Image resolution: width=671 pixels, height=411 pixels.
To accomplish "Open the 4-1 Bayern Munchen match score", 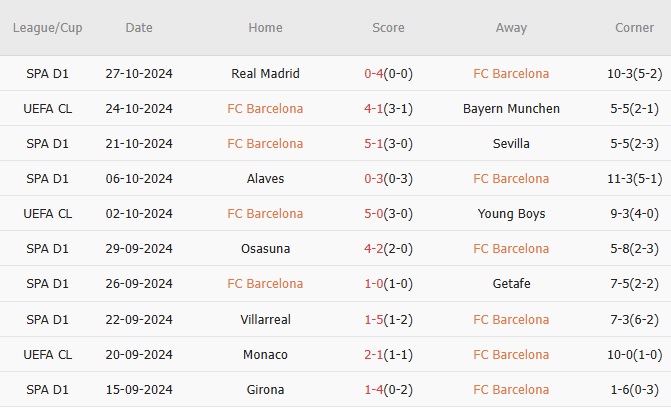I will (x=388, y=108).
